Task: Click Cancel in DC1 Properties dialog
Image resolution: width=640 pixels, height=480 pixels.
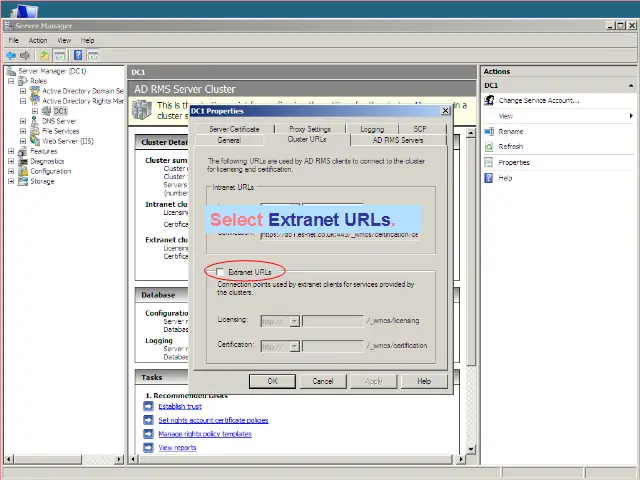Action: click(x=323, y=381)
